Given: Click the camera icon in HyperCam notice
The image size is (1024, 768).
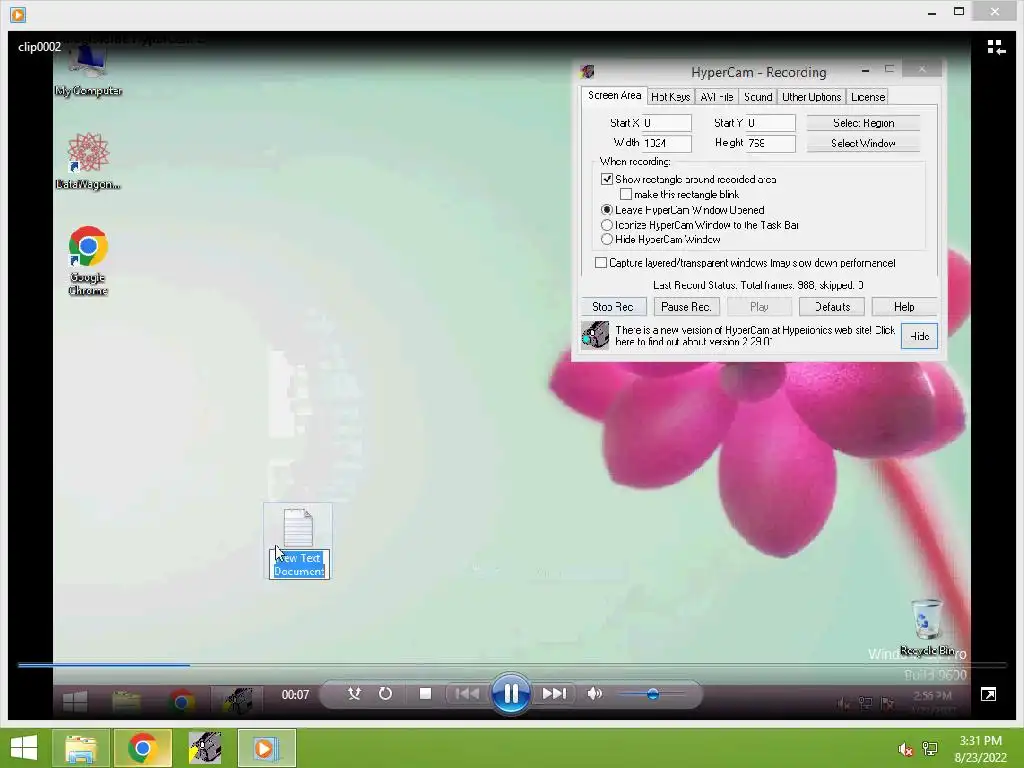Looking at the screenshot, I should point(595,335).
